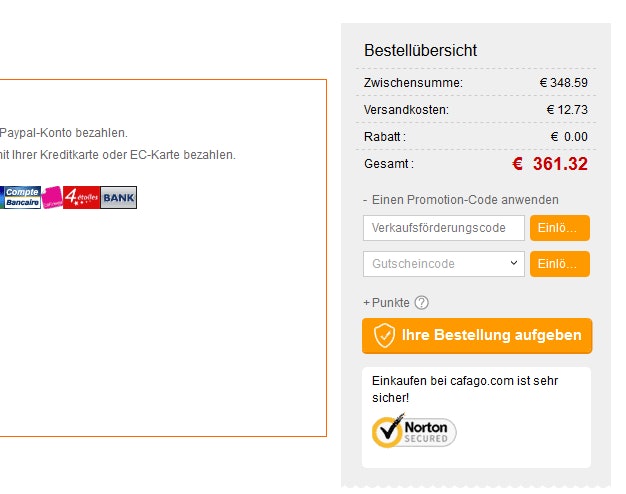Submit with Ihre Bestellung aufgeben
This screenshot has width=626, height=494.
(477, 336)
